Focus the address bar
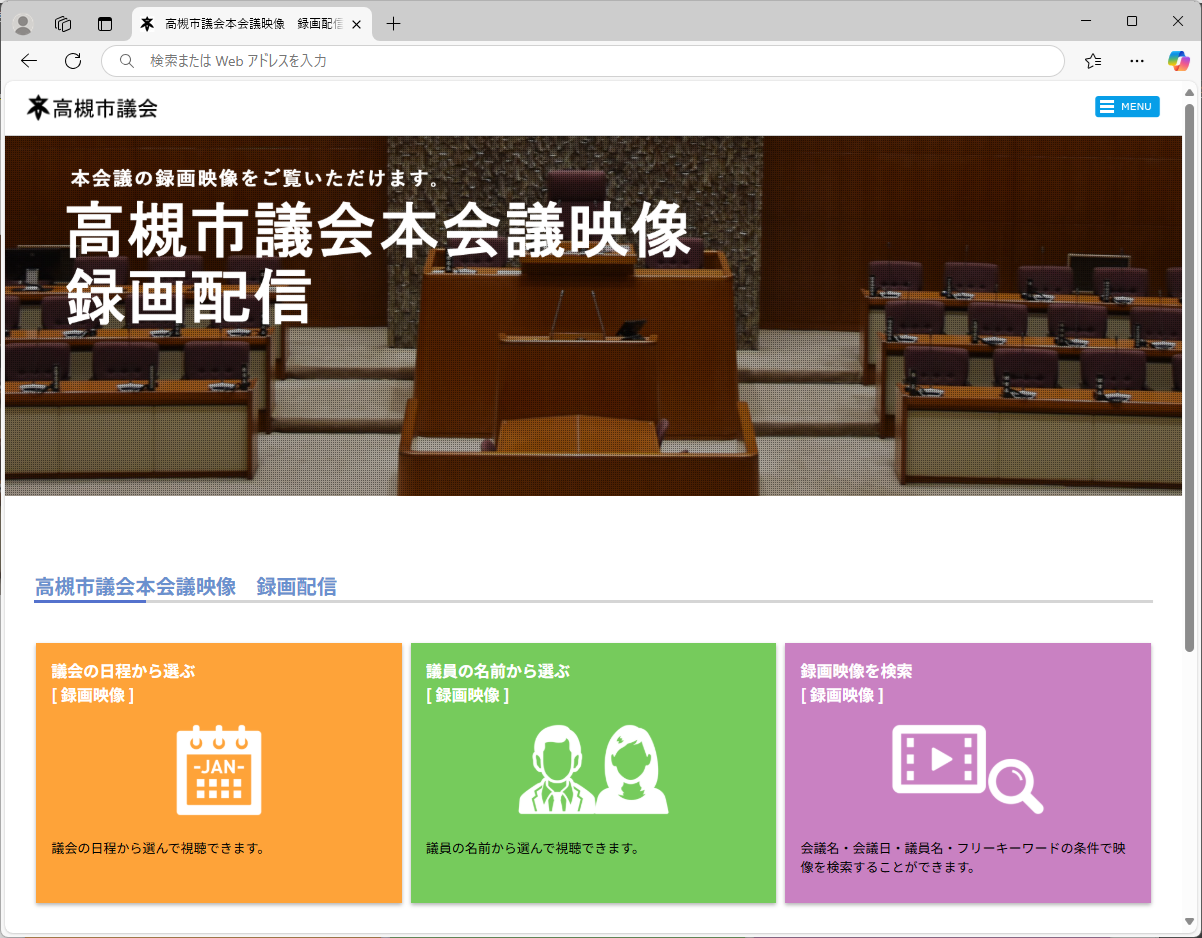Screen dimensions: 1202x938 (583, 61)
